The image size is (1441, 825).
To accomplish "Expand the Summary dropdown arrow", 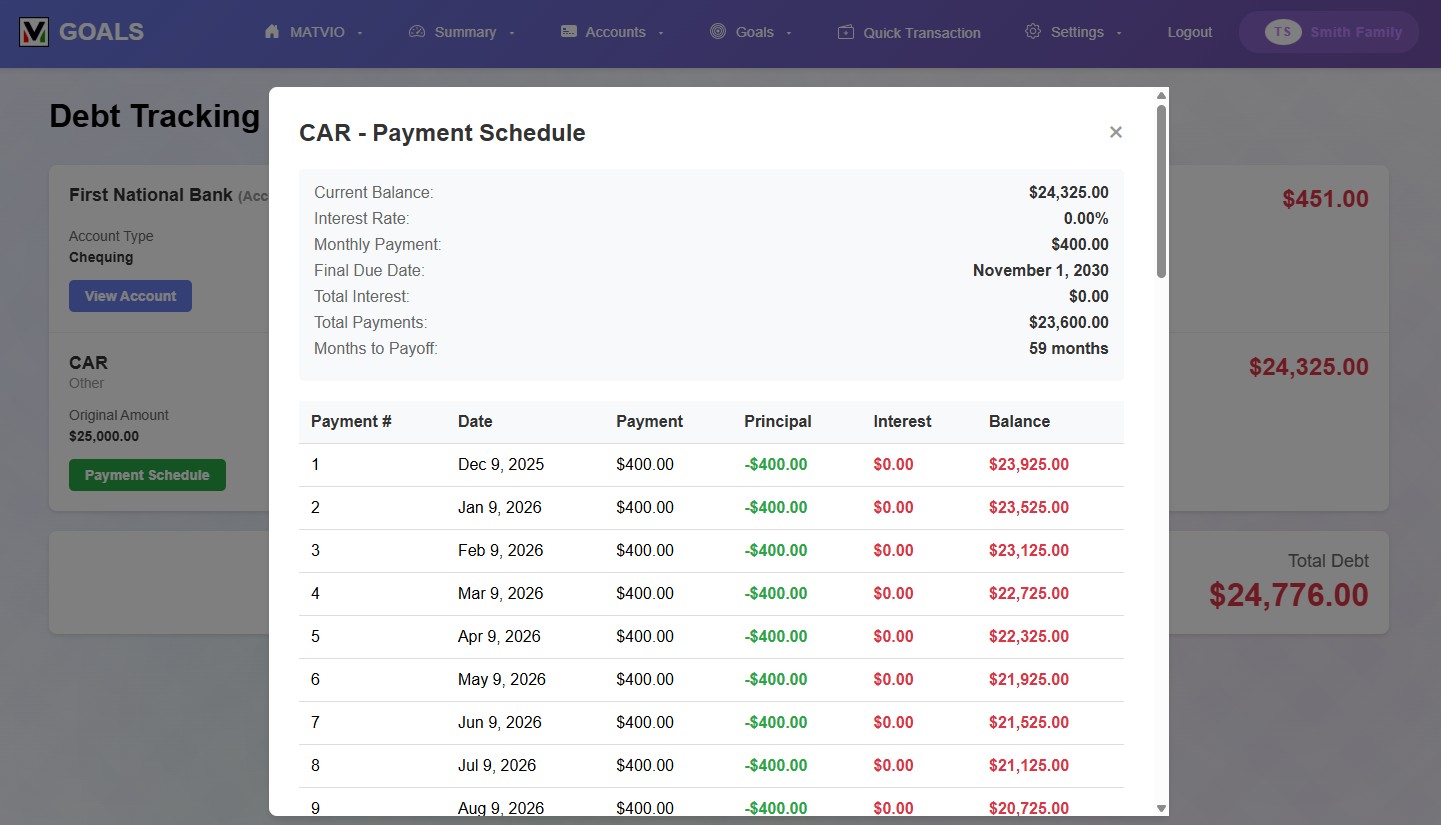I will click(512, 33).
